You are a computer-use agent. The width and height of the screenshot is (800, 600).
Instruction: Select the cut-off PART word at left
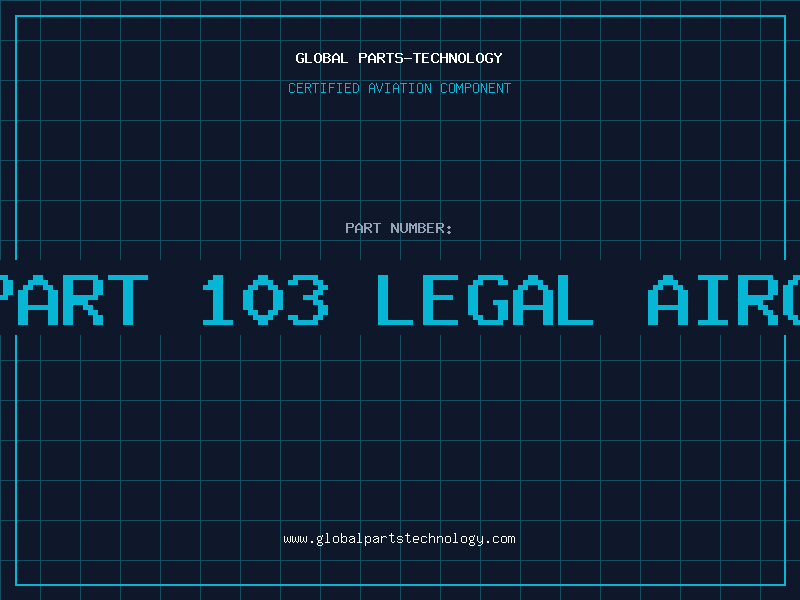[74, 299]
